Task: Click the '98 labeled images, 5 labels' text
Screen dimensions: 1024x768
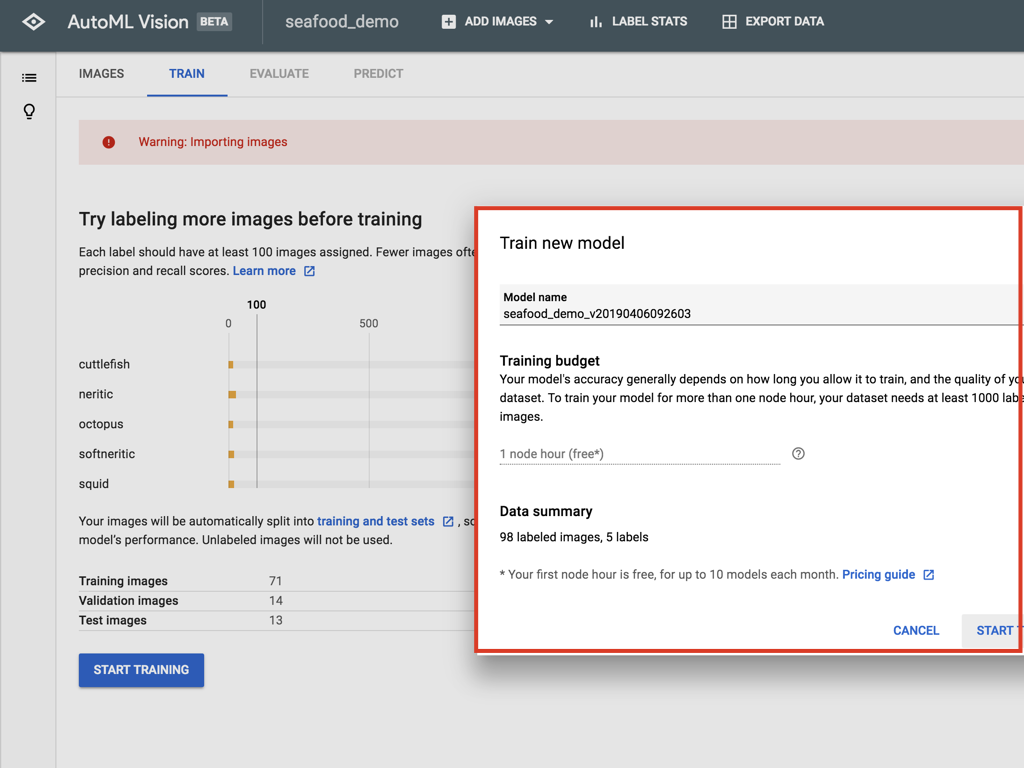Action: (x=574, y=537)
